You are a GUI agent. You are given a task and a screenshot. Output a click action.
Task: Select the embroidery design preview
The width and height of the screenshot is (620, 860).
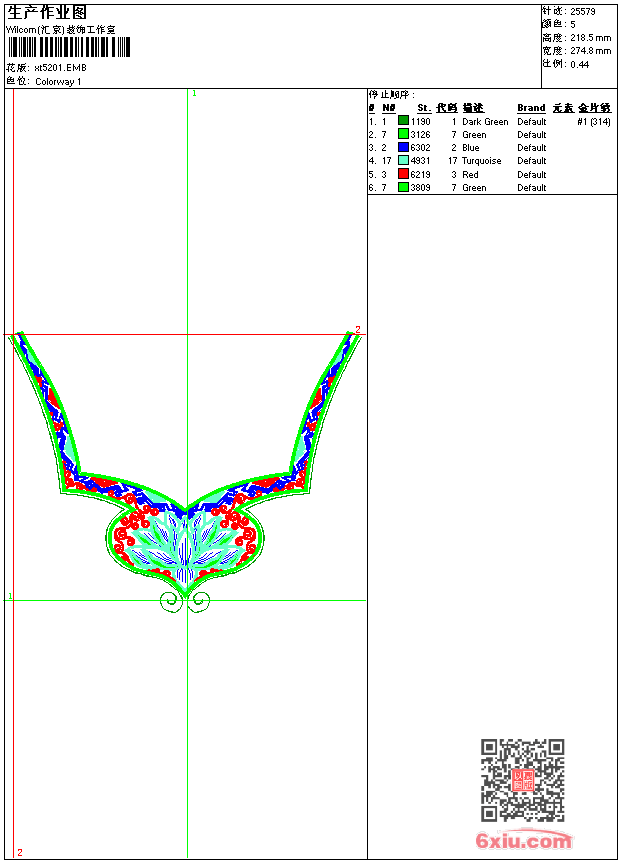[x=185, y=472]
